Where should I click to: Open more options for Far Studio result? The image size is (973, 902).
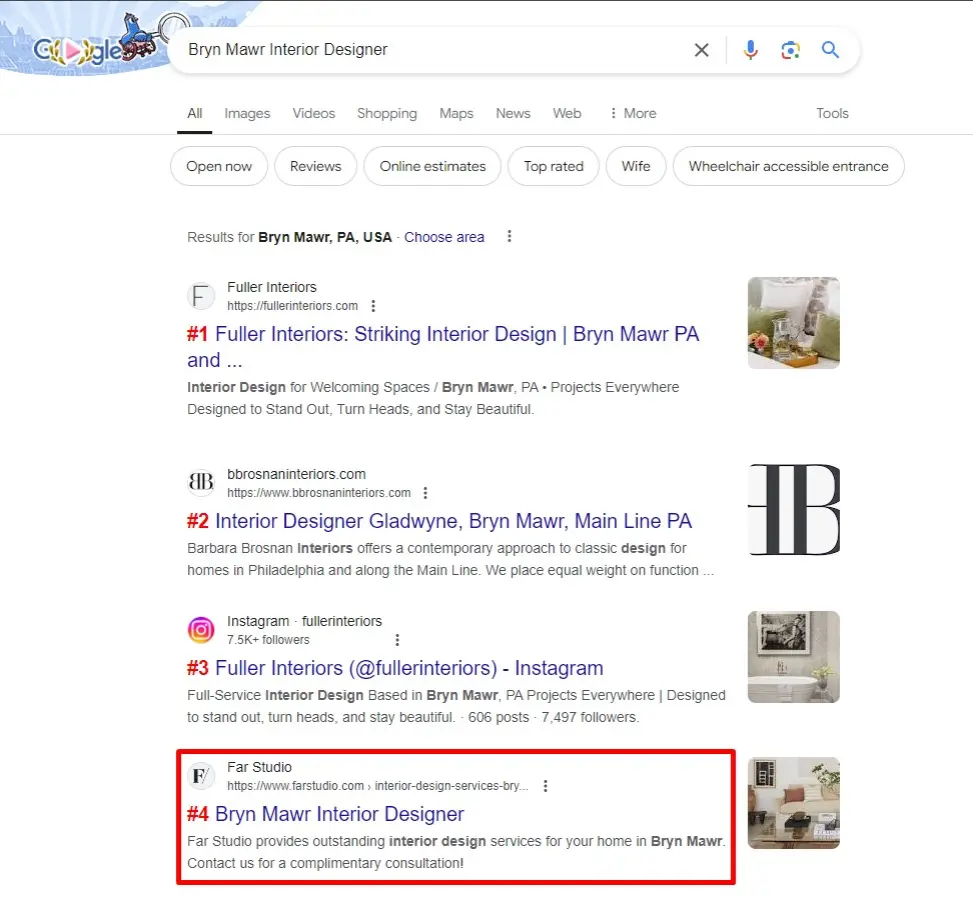[545, 786]
